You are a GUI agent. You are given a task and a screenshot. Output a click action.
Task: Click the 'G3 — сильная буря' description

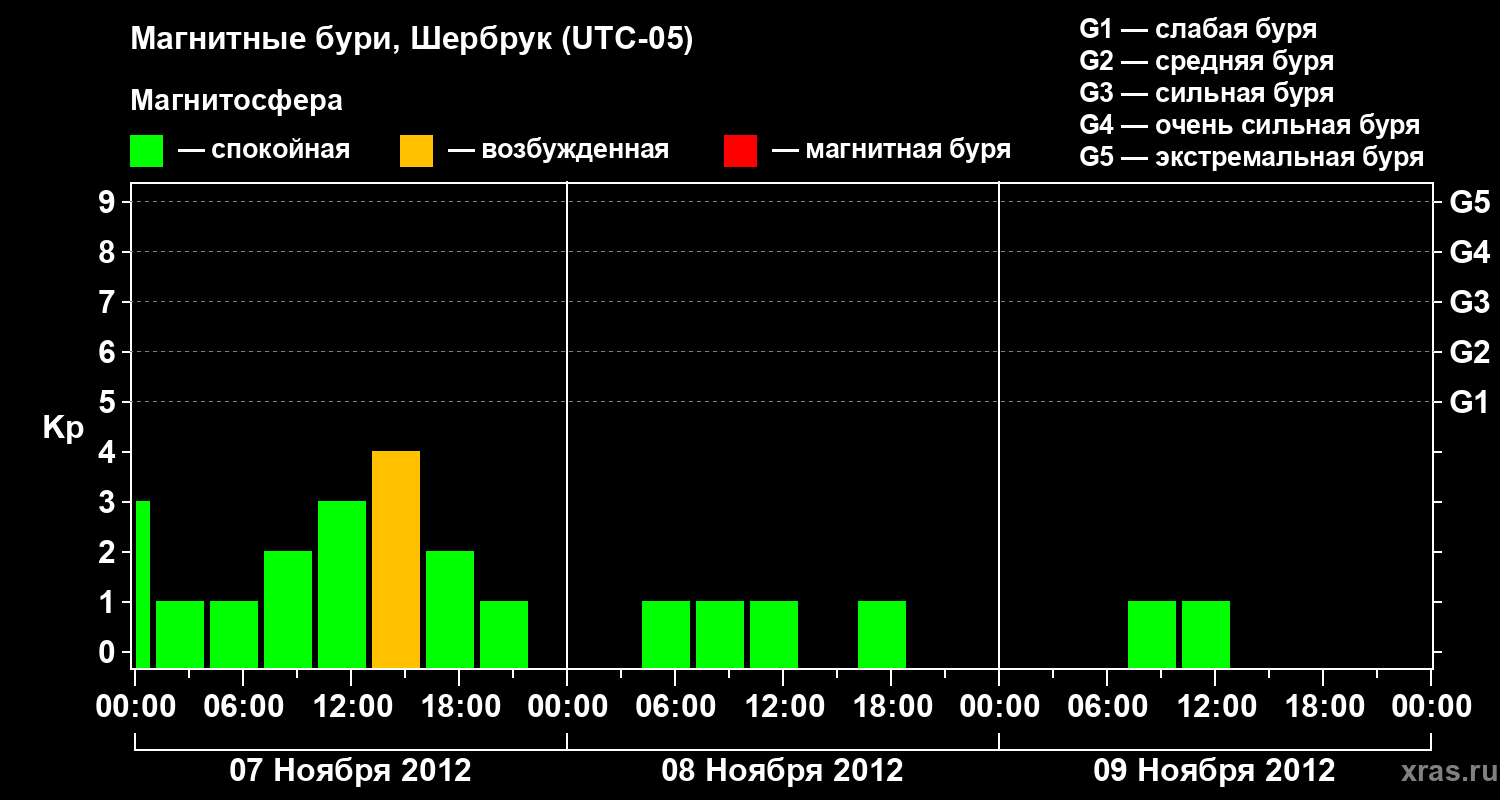tap(1207, 93)
